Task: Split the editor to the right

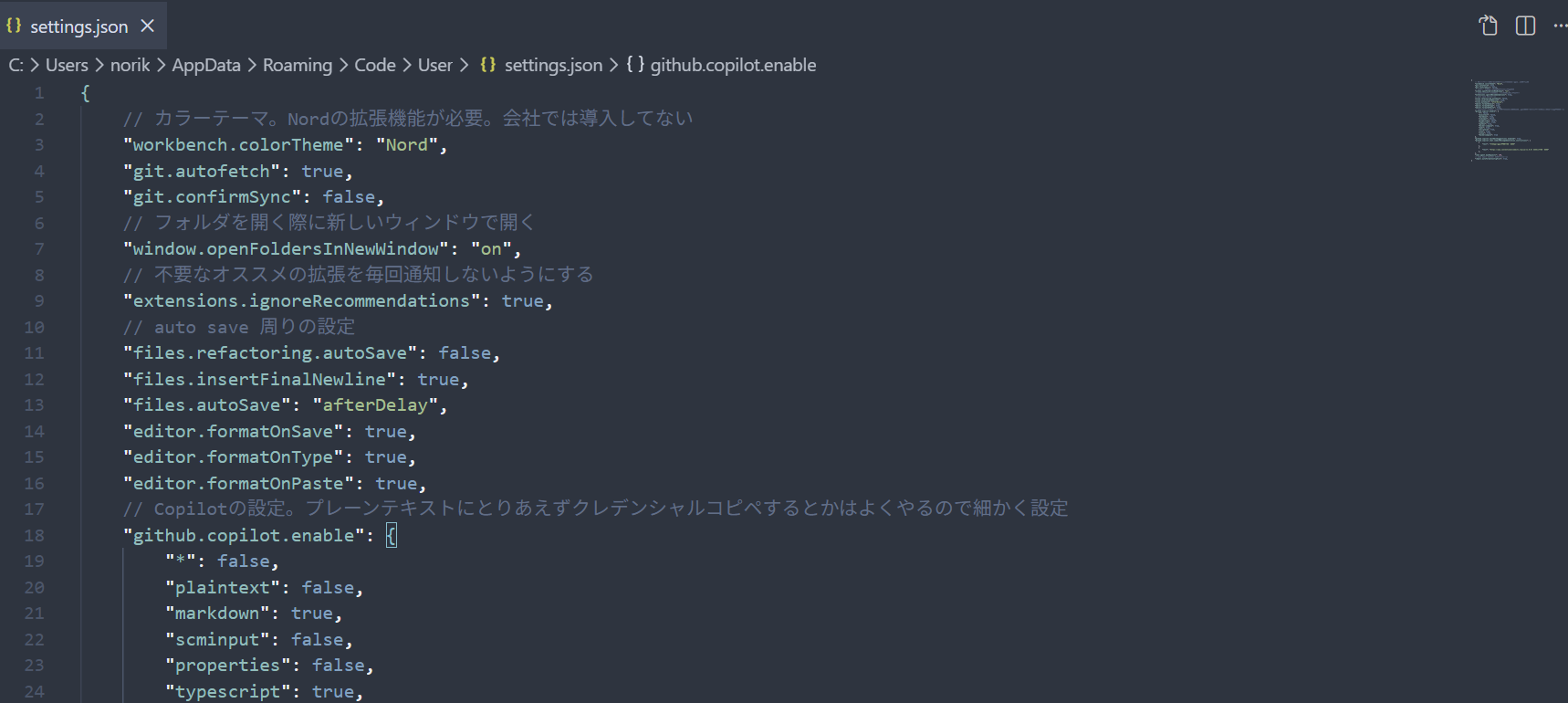Action: (1525, 26)
